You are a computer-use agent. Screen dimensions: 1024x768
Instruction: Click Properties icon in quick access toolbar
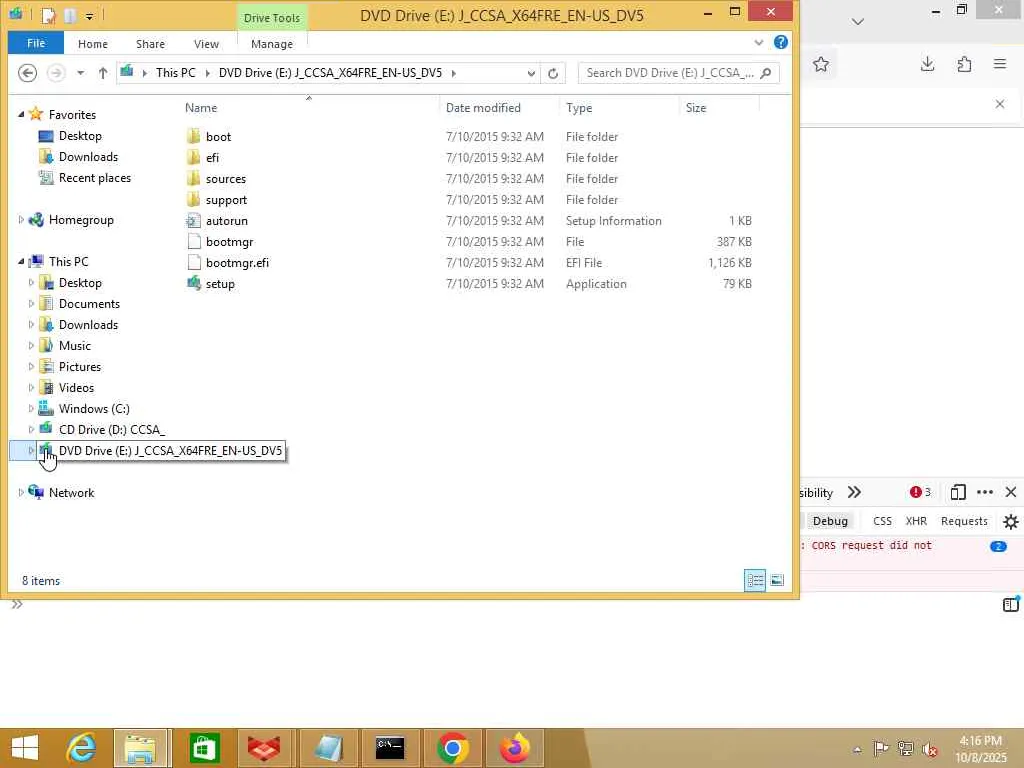pyautogui.click(x=48, y=15)
